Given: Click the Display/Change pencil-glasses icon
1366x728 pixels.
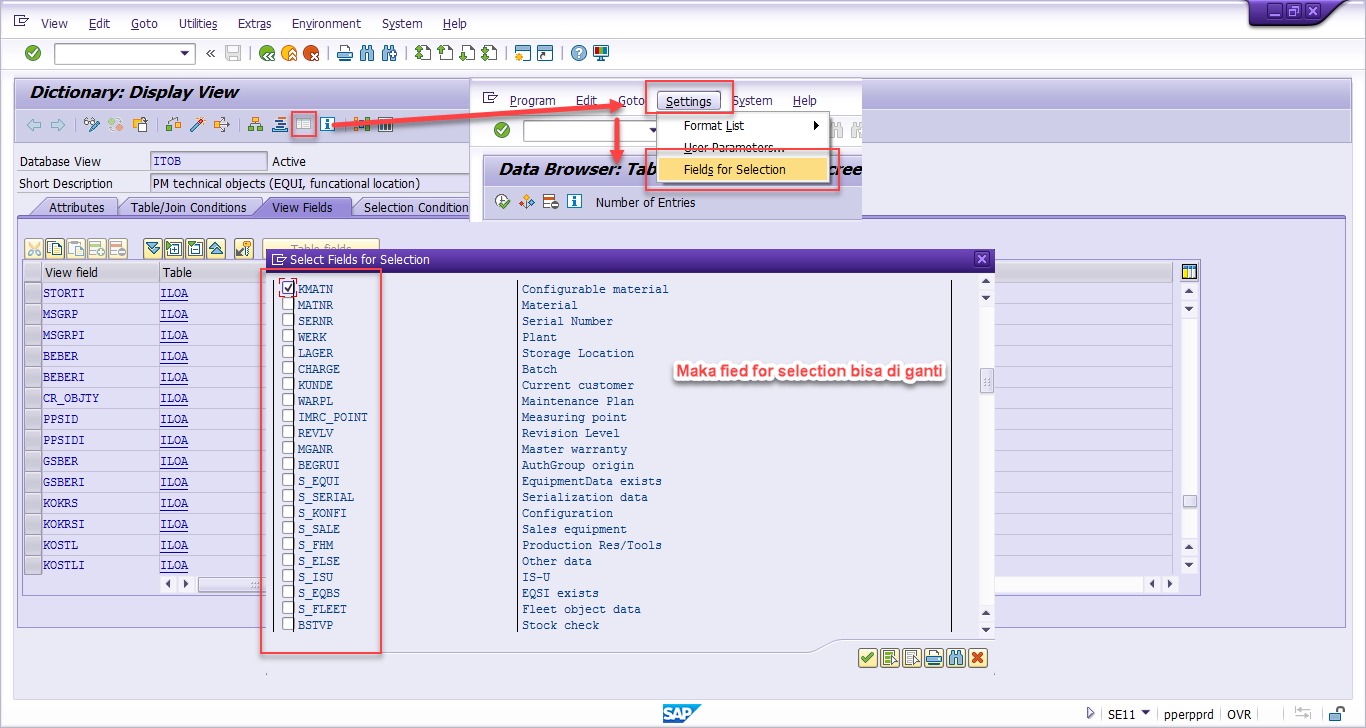Looking at the screenshot, I should (x=92, y=124).
